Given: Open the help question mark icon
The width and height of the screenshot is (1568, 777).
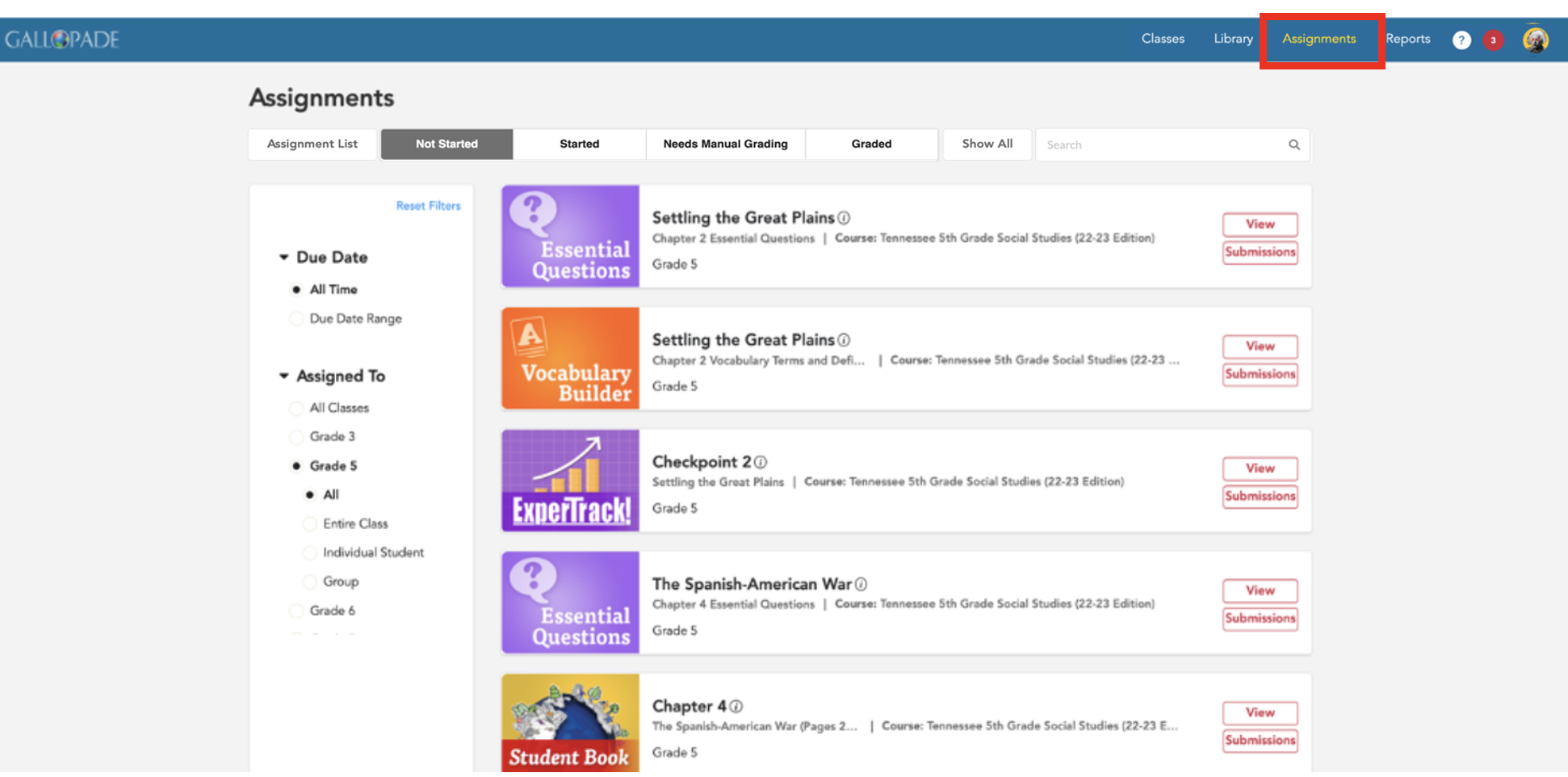Looking at the screenshot, I should click(x=1461, y=40).
